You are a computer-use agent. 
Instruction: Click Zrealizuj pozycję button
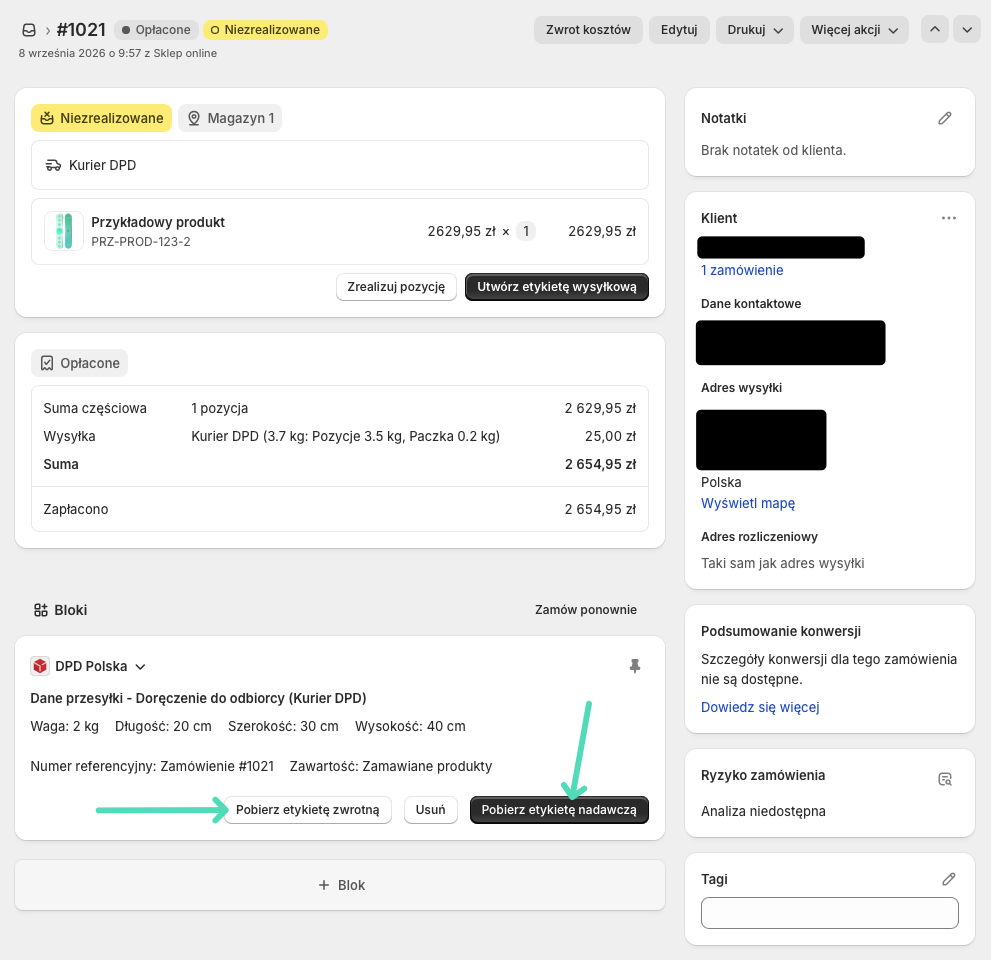click(x=396, y=287)
